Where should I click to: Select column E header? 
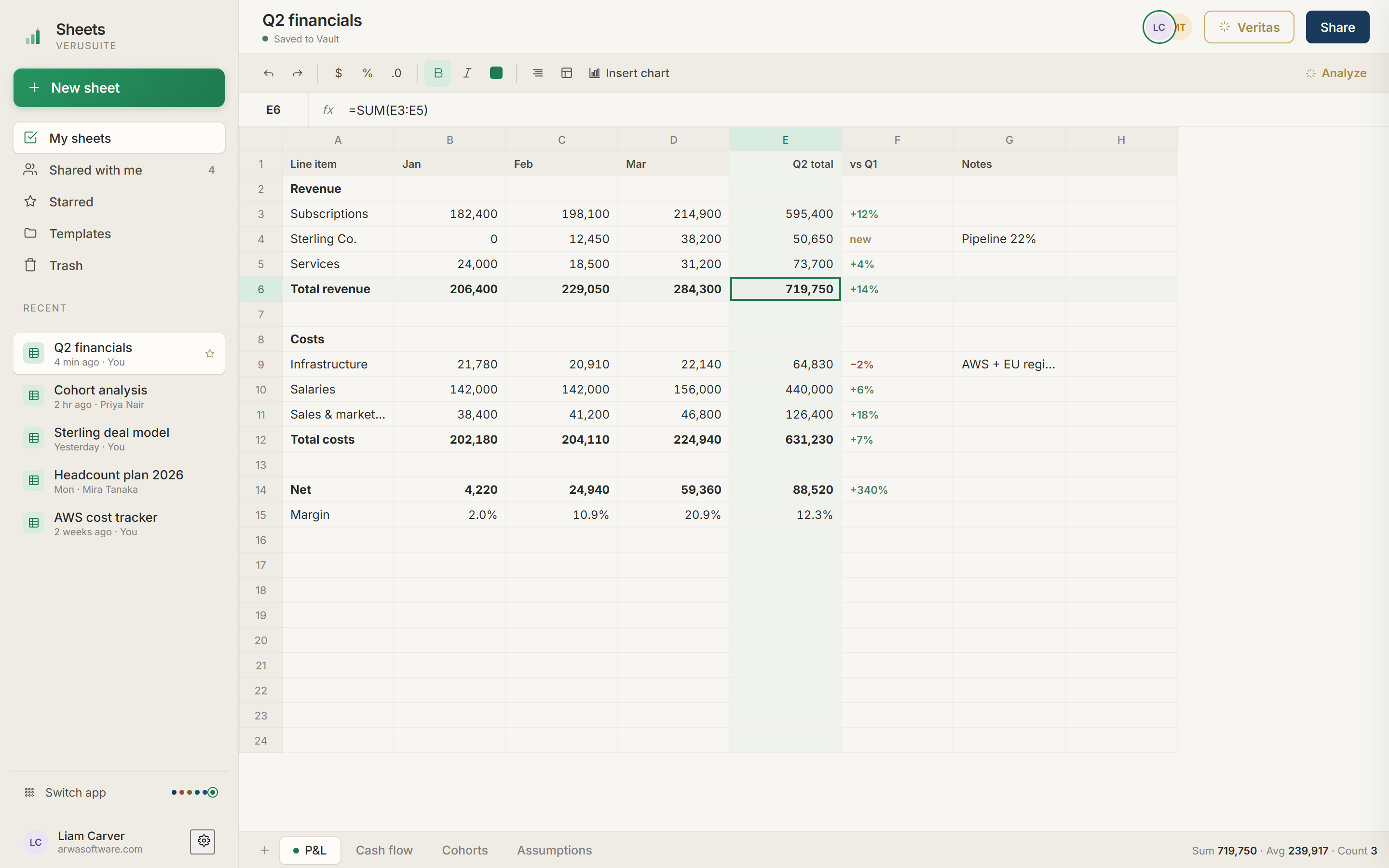tap(785, 139)
